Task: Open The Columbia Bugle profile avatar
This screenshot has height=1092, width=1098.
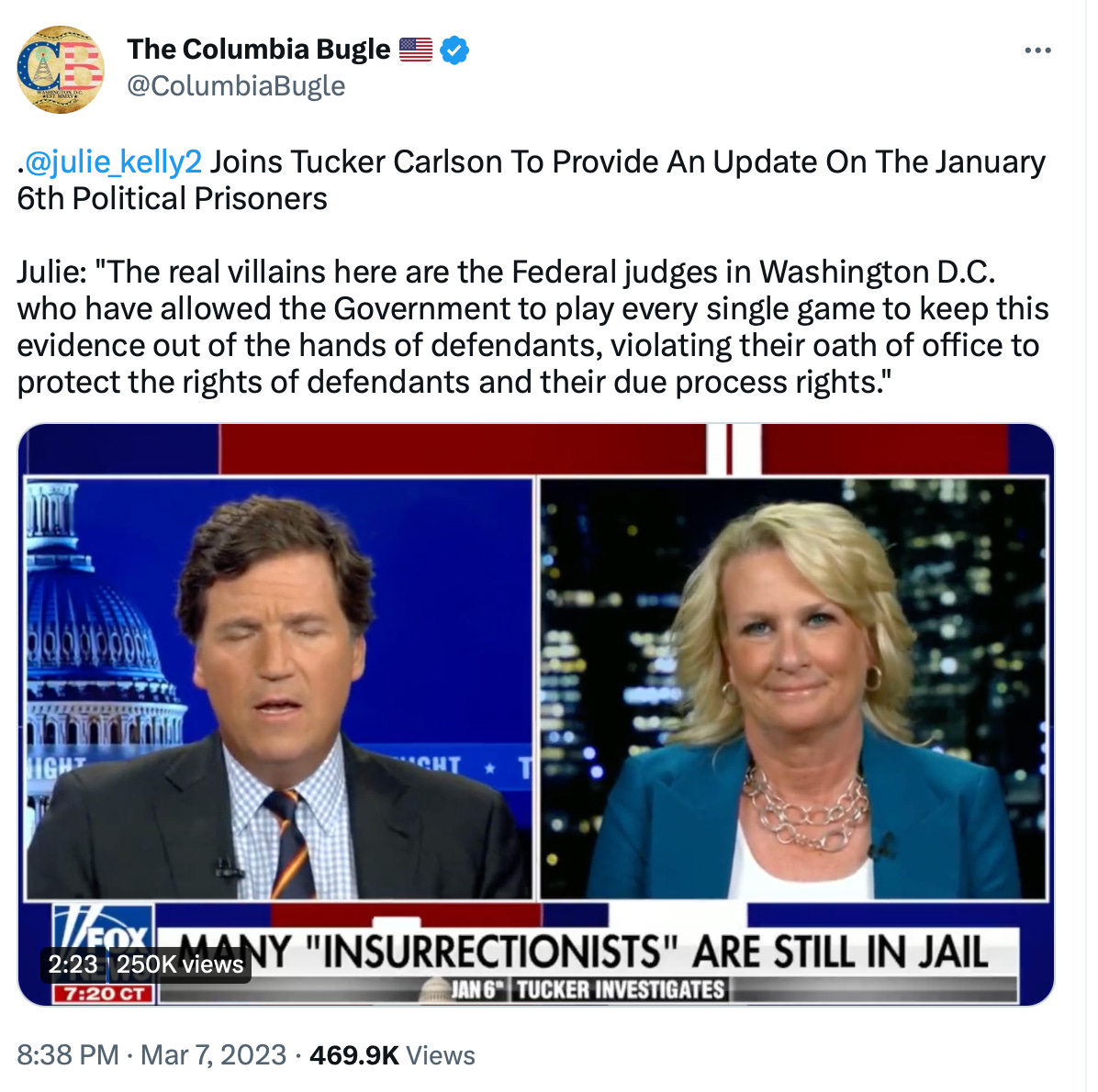Action: click(x=61, y=70)
